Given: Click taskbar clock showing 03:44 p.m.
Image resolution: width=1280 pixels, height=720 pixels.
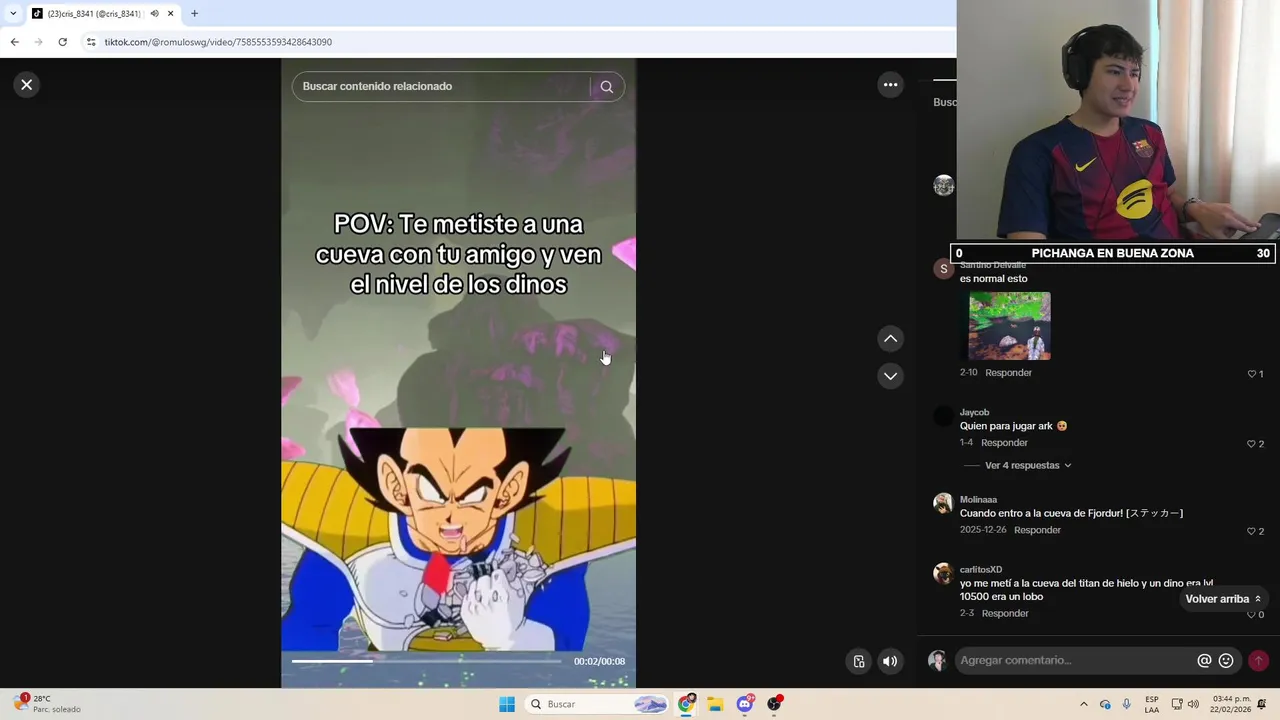Looking at the screenshot, I should [1231, 704].
